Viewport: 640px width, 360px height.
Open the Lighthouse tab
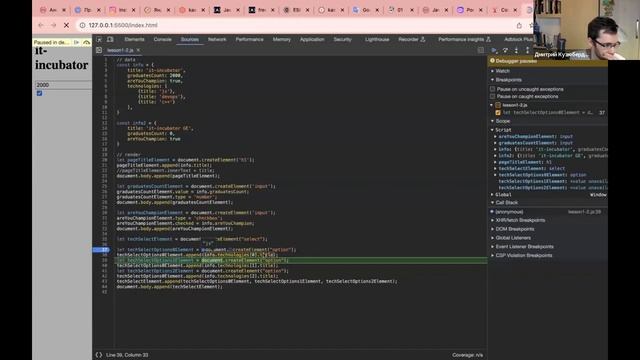tap(377, 40)
